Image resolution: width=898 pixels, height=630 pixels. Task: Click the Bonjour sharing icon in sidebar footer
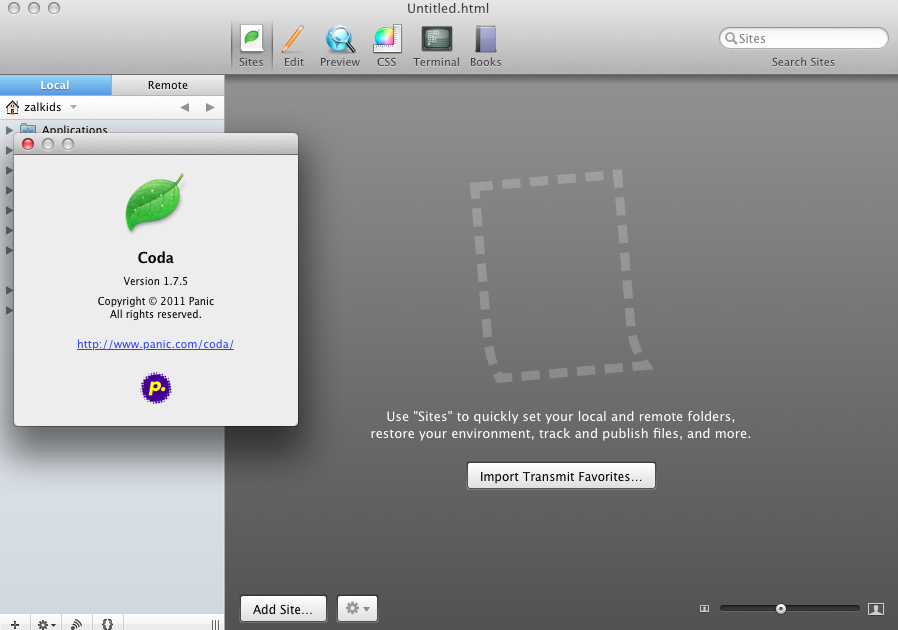(76, 624)
